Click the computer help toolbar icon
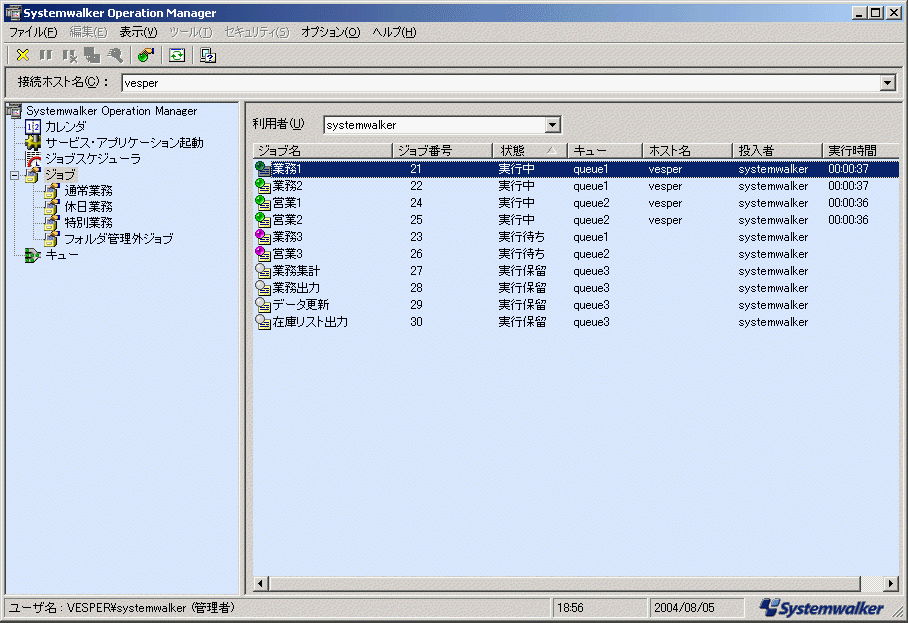 pyautogui.click(x=208, y=55)
